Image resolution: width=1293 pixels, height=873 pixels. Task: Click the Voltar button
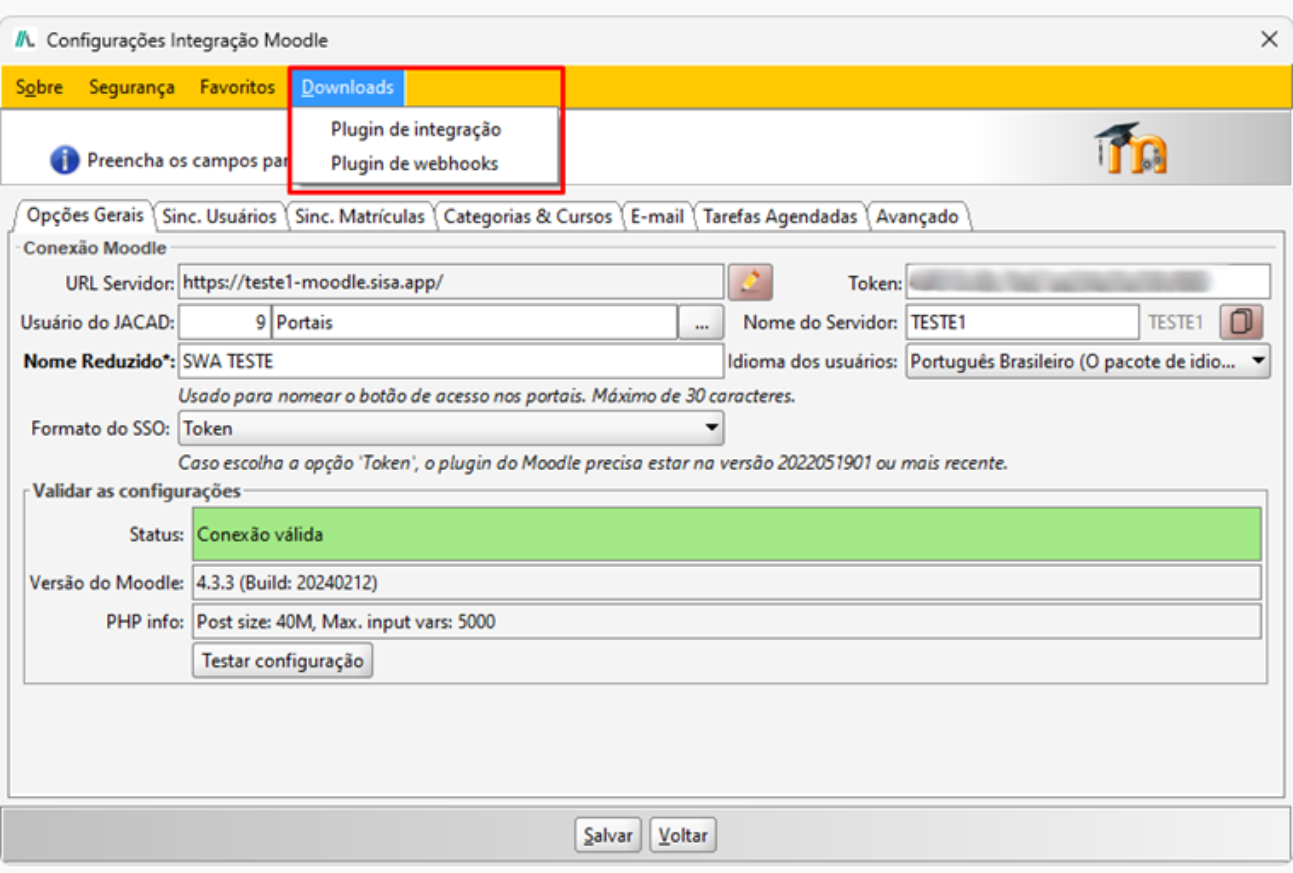pos(683,835)
